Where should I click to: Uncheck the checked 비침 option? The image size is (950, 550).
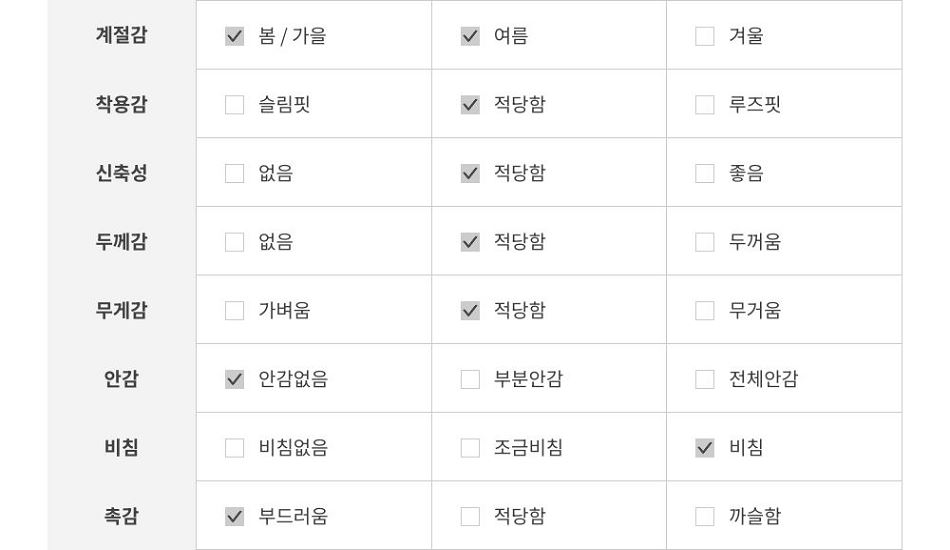pos(705,448)
